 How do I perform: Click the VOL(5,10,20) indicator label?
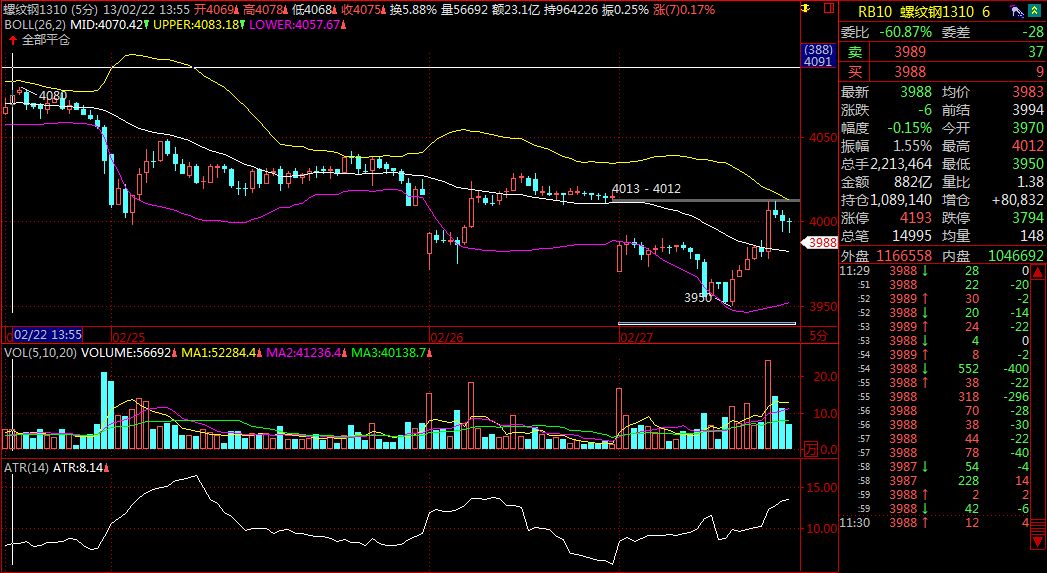[x=41, y=353]
